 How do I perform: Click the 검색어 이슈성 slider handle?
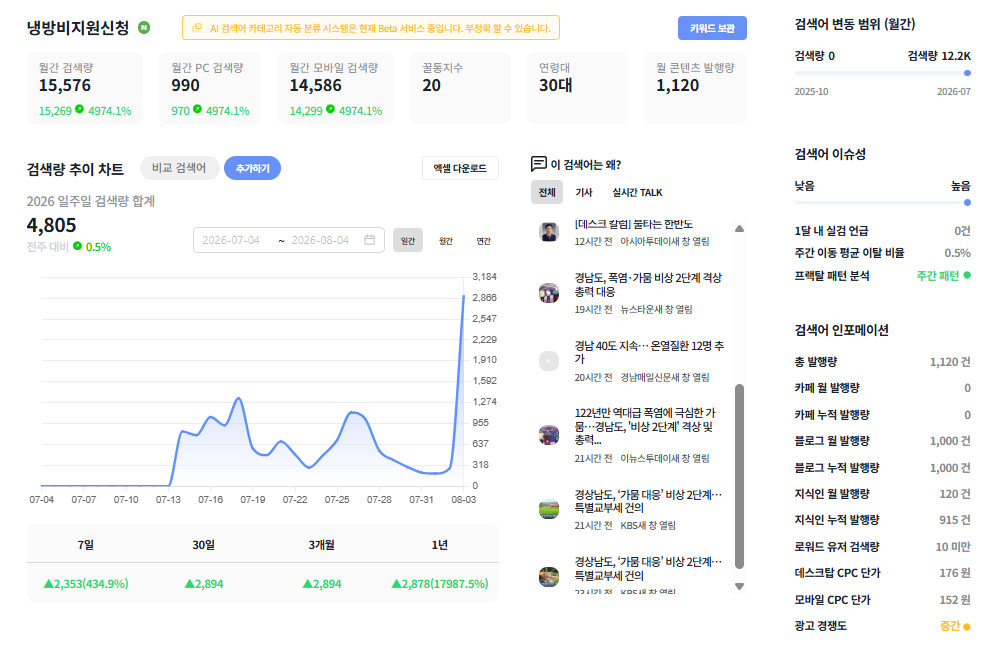pos(967,202)
